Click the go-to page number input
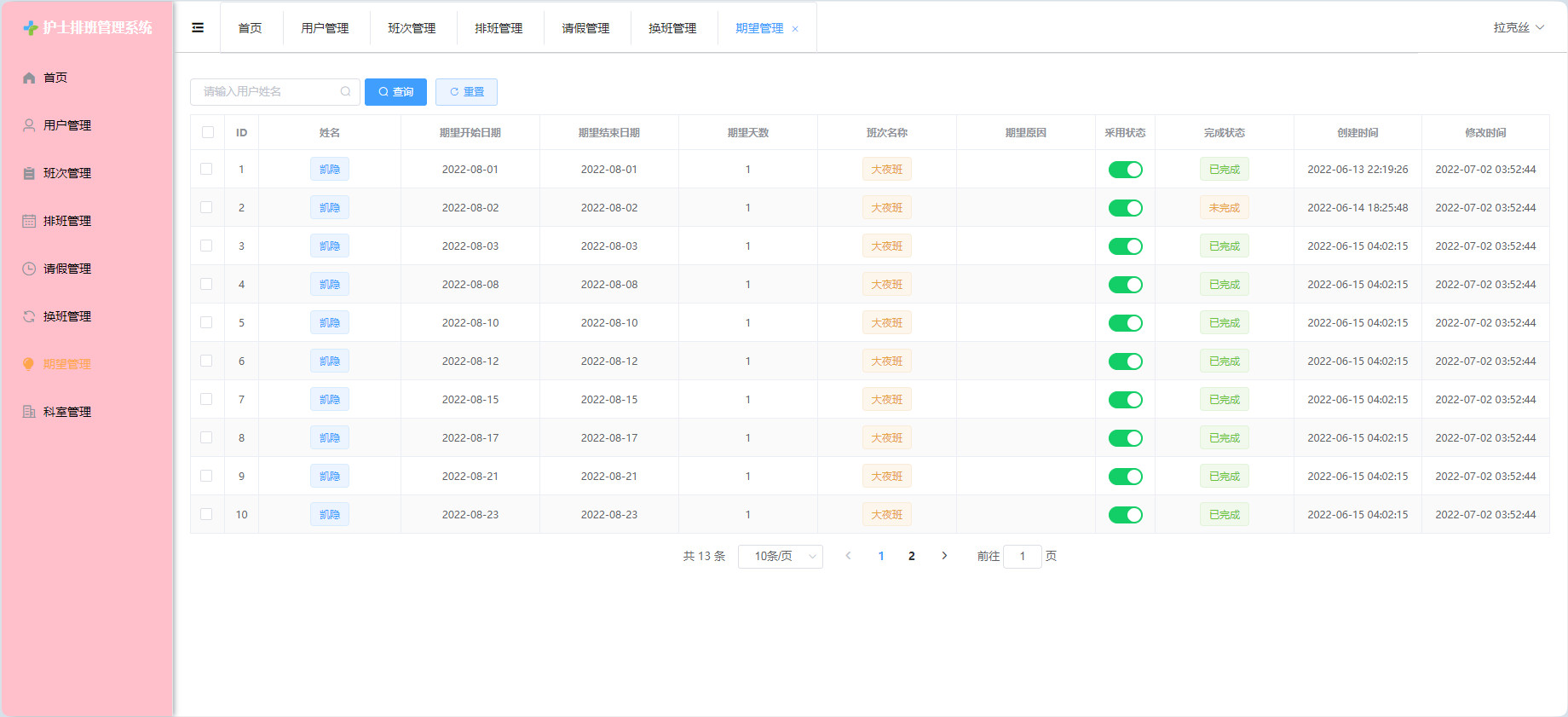 1023,557
